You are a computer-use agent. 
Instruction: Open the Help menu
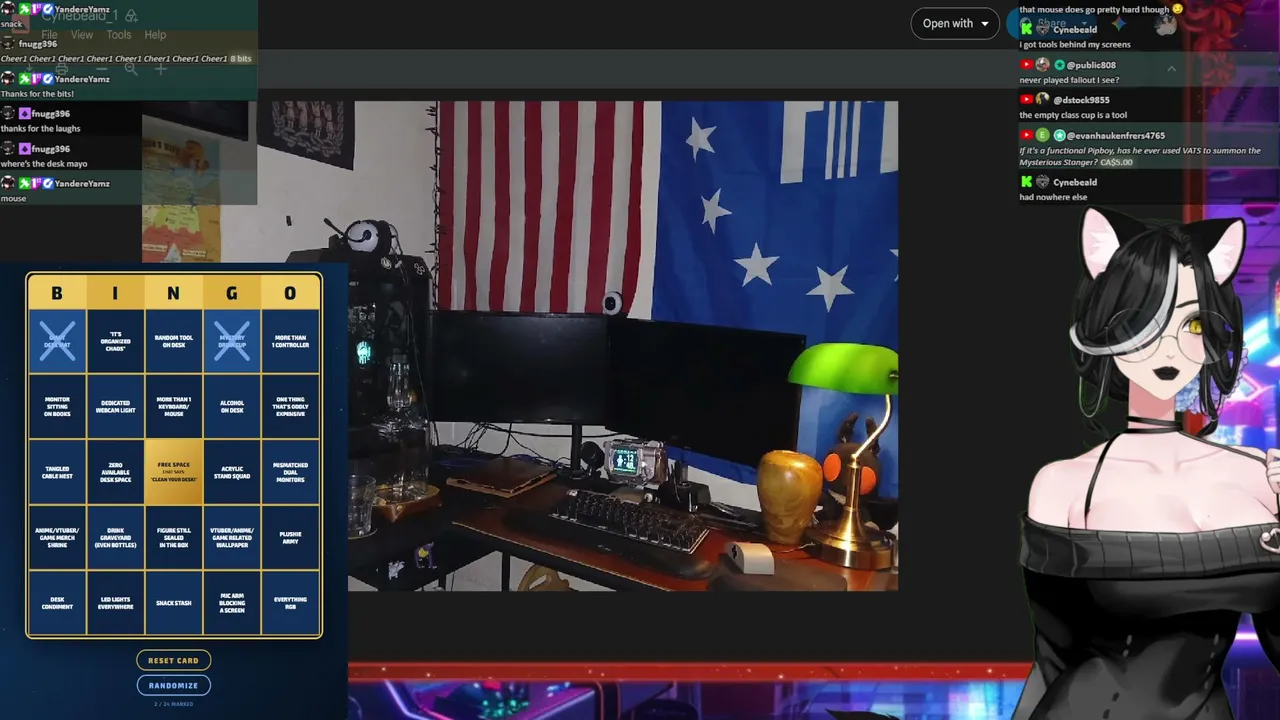coord(155,35)
